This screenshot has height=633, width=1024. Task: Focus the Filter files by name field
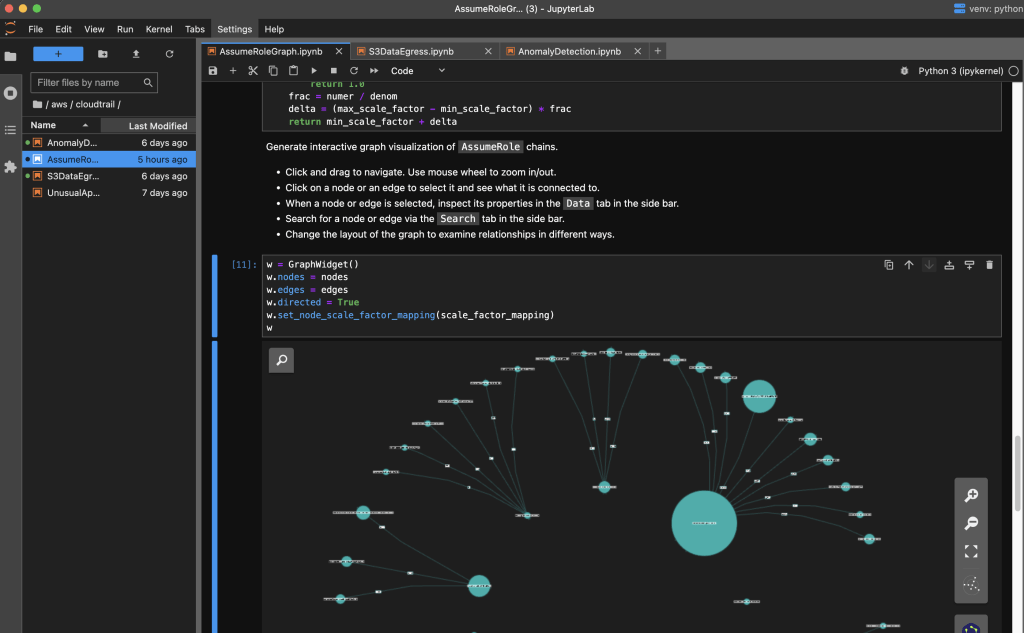[94, 82]
